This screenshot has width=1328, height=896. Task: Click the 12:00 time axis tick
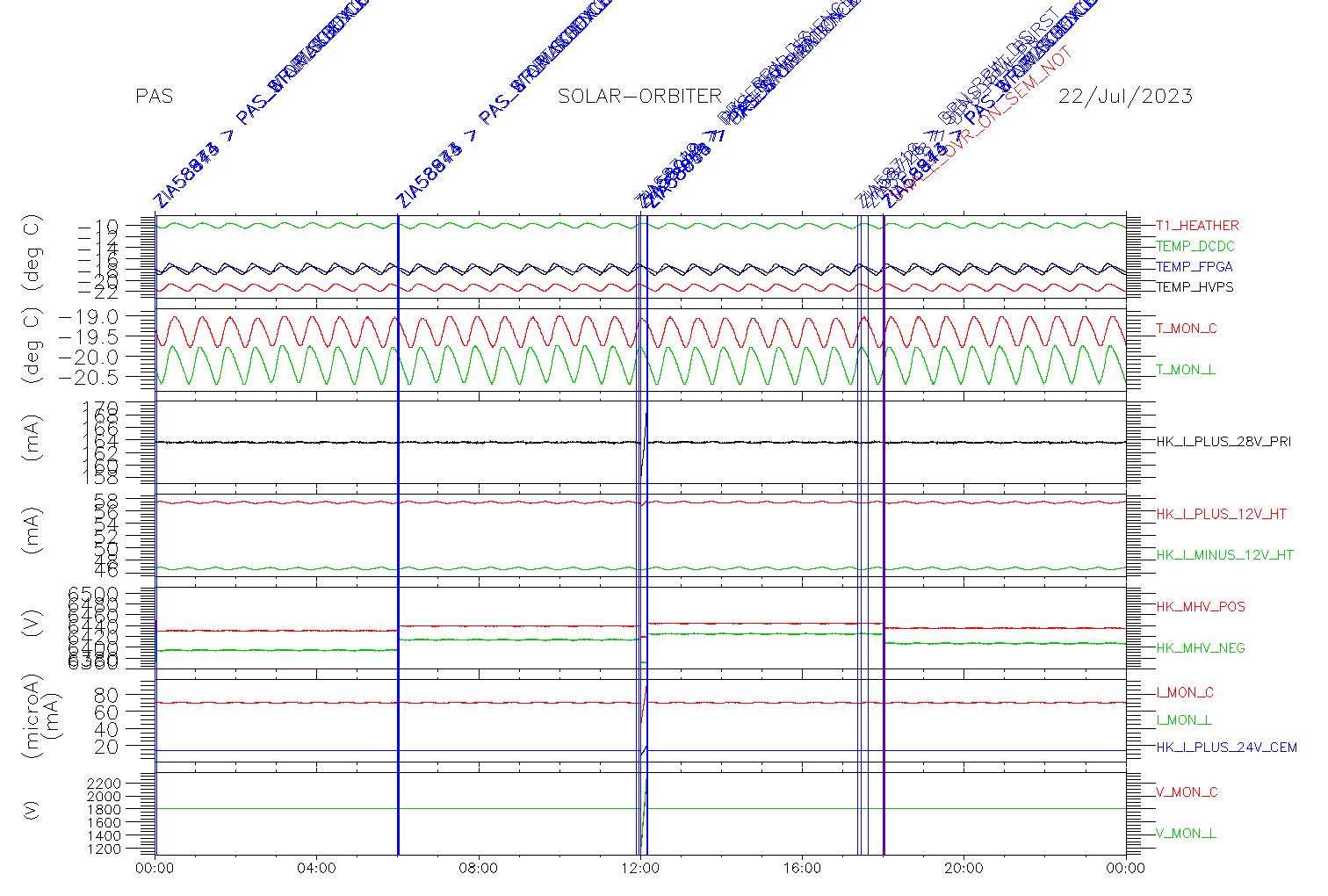pyautogui.click(x=640, y=869)
